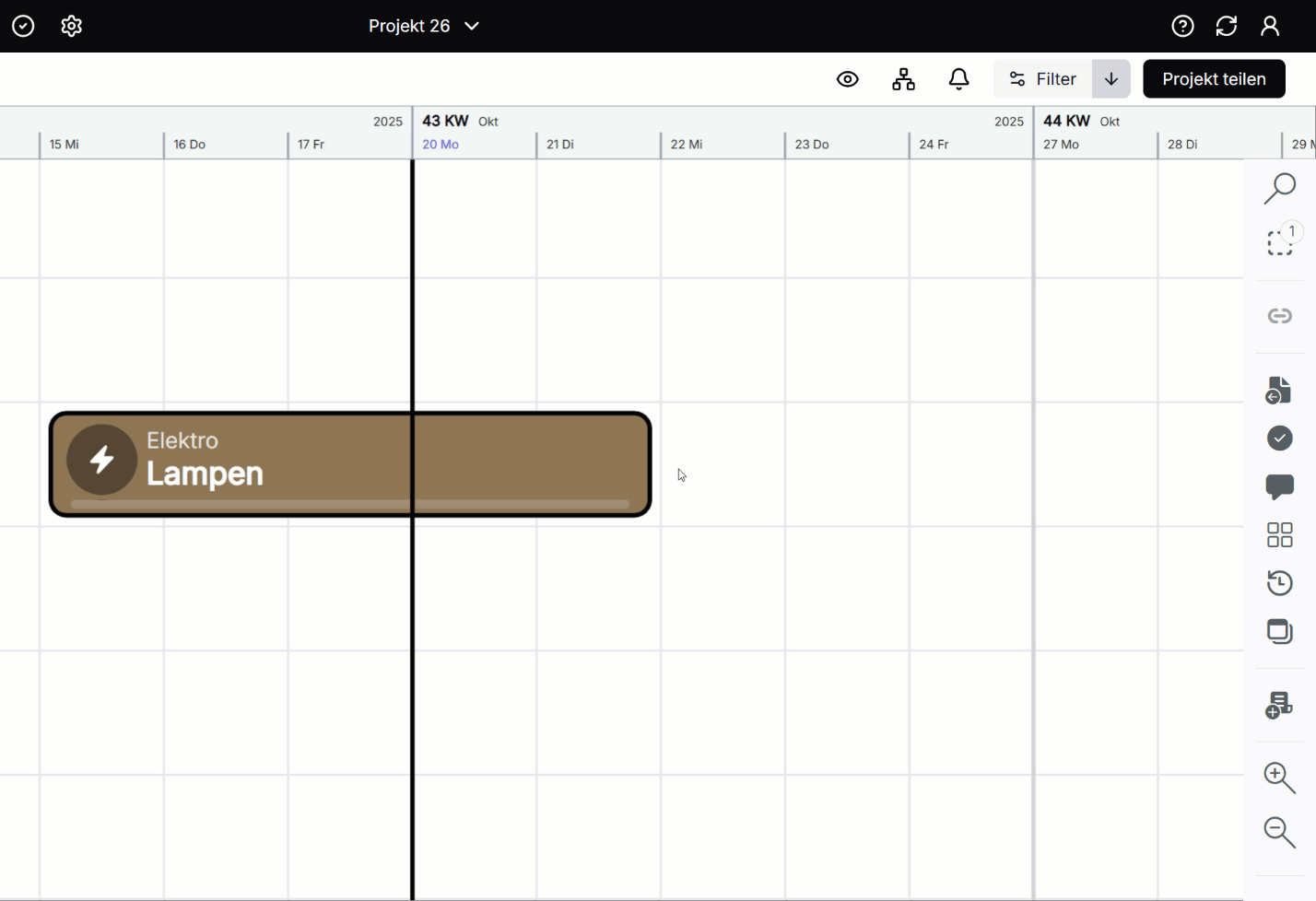Image resolution: width=1316 pixels, height=901 pixels.
Task: Zoom out using the magnifier minus icon
Action: point(1280,832)
